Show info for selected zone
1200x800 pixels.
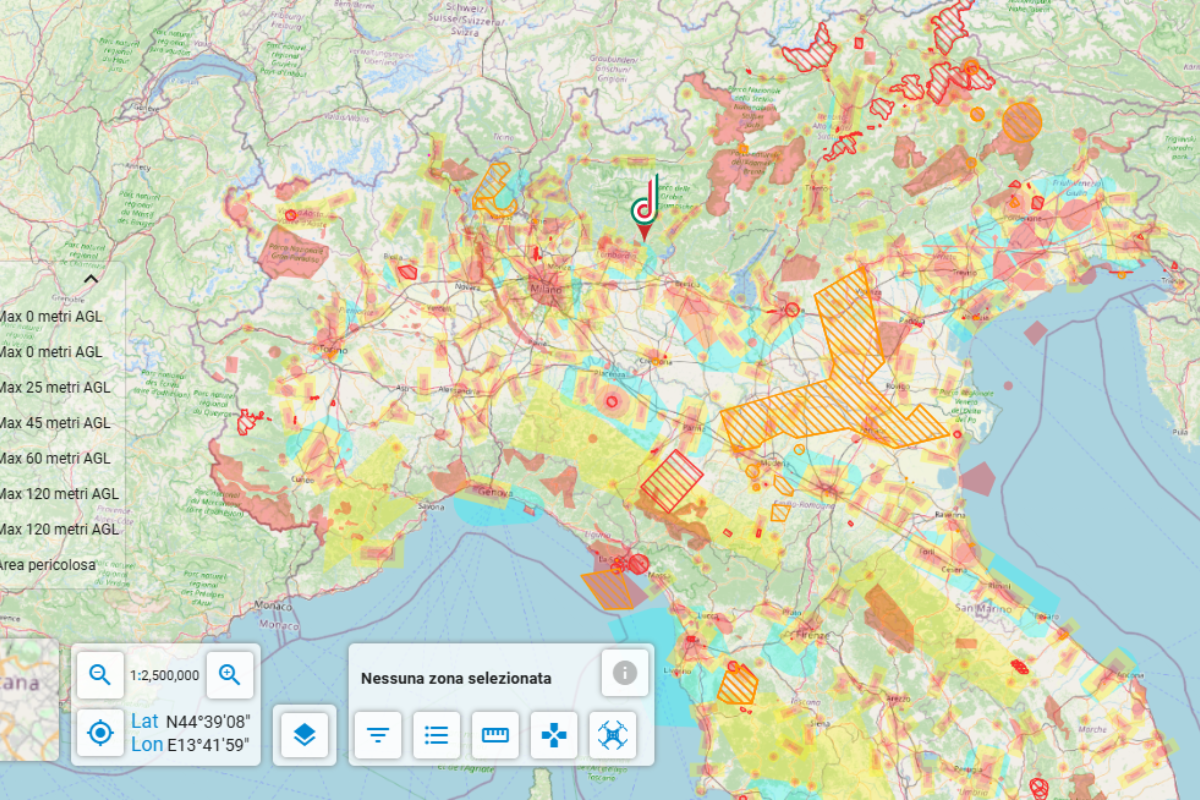(x=625, y=673)
